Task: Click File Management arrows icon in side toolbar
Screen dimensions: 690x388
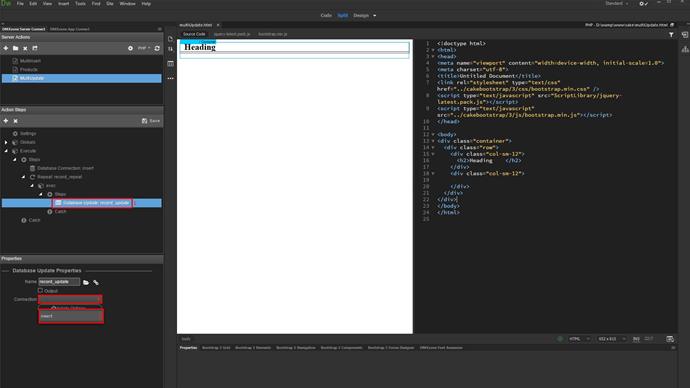Action: [170, 49]
